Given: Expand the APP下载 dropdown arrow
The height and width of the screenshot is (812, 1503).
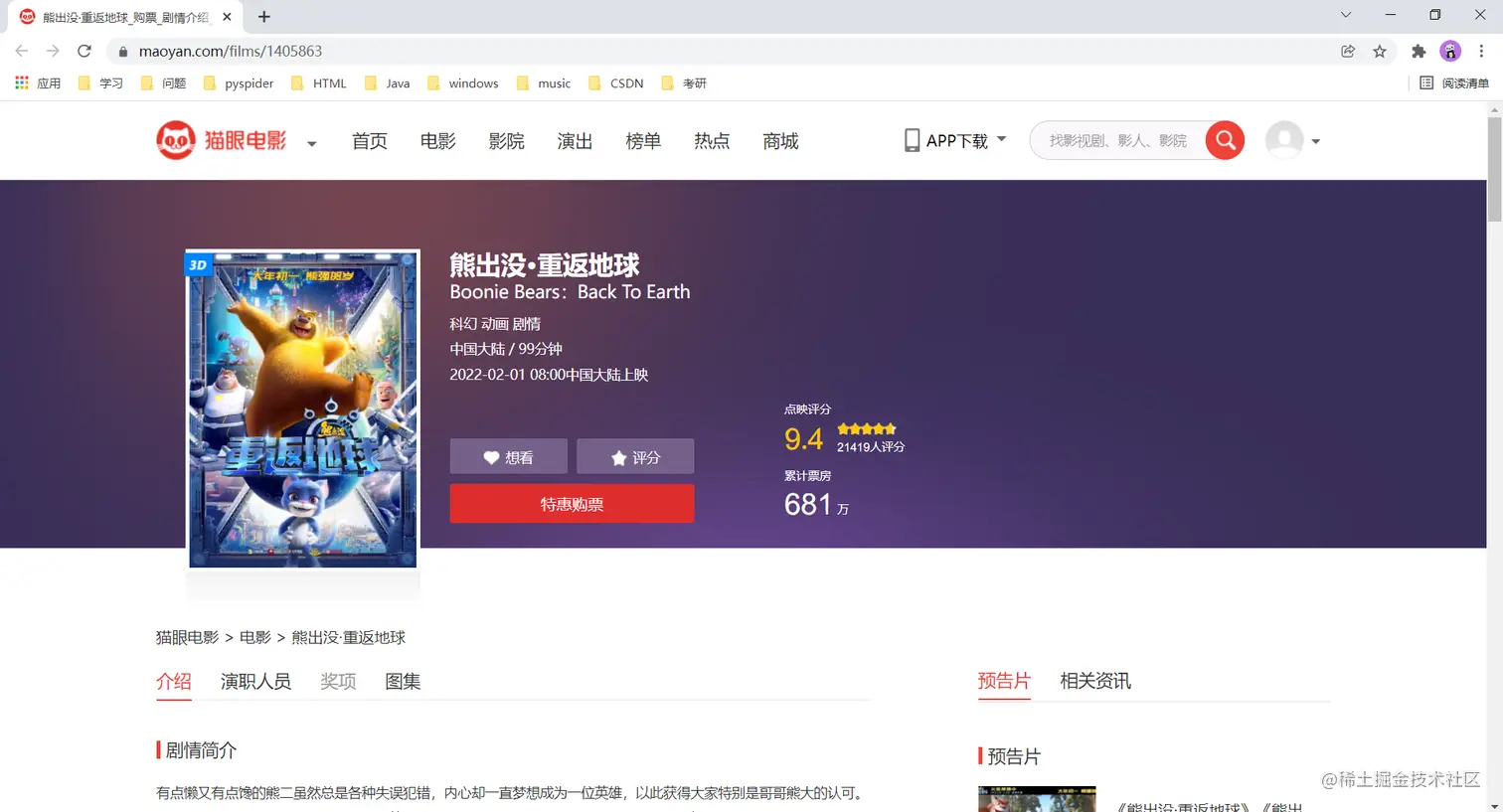Looking at the screenshot, I should click(x=1001, y=139).
